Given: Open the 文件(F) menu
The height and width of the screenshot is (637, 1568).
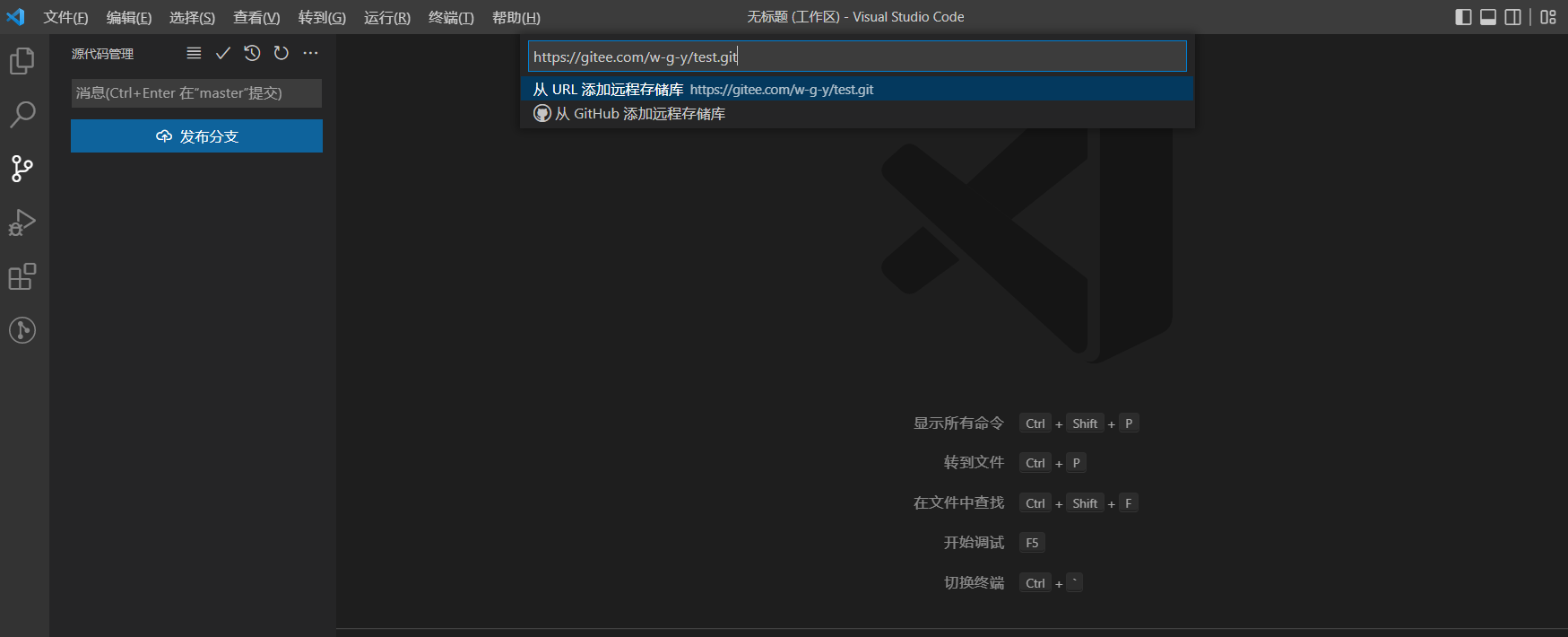Looking at the screenshot, I should (x=65, y=17).
